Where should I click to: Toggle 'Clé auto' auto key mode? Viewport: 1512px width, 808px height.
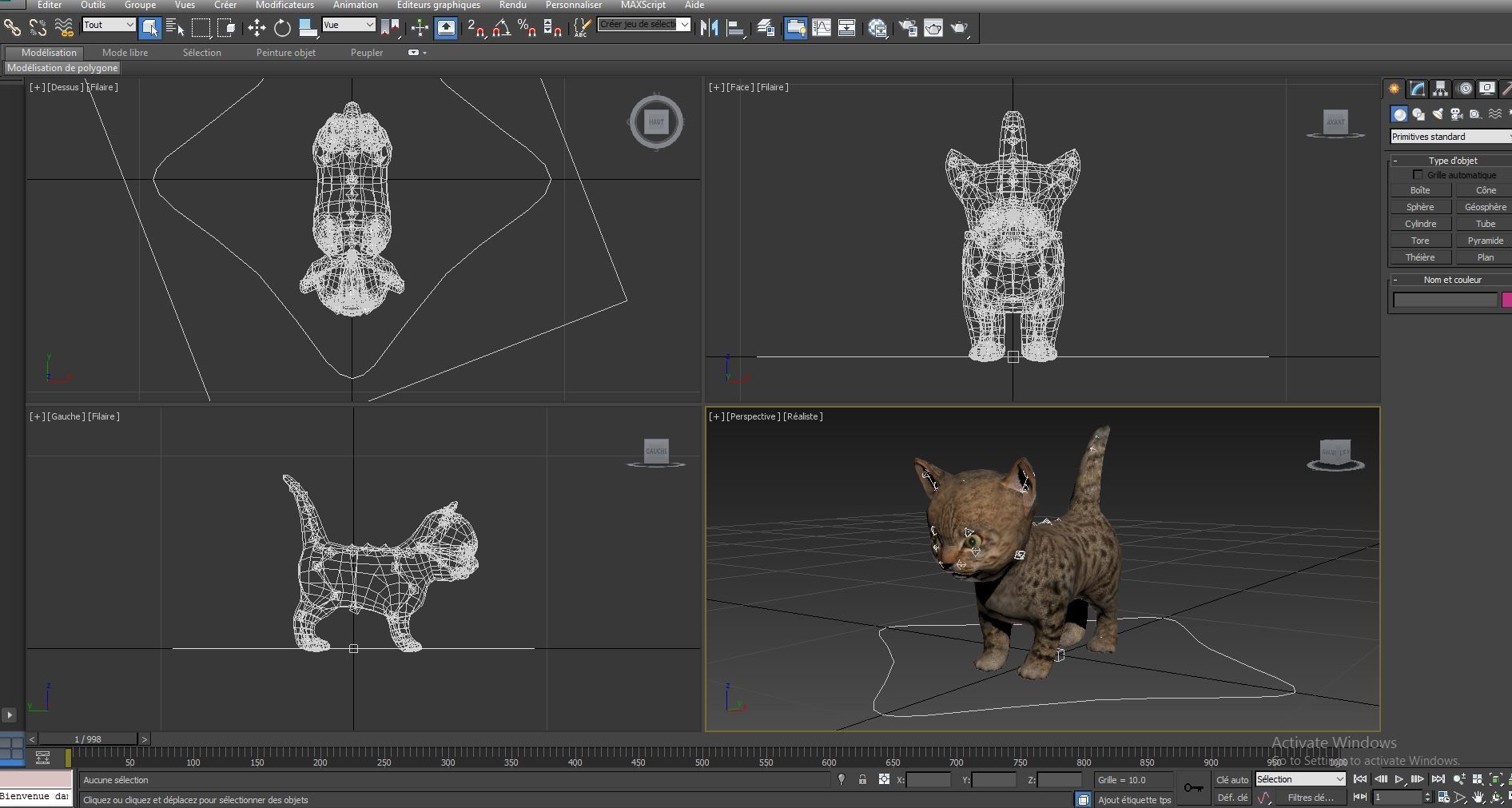[1231, 779]
